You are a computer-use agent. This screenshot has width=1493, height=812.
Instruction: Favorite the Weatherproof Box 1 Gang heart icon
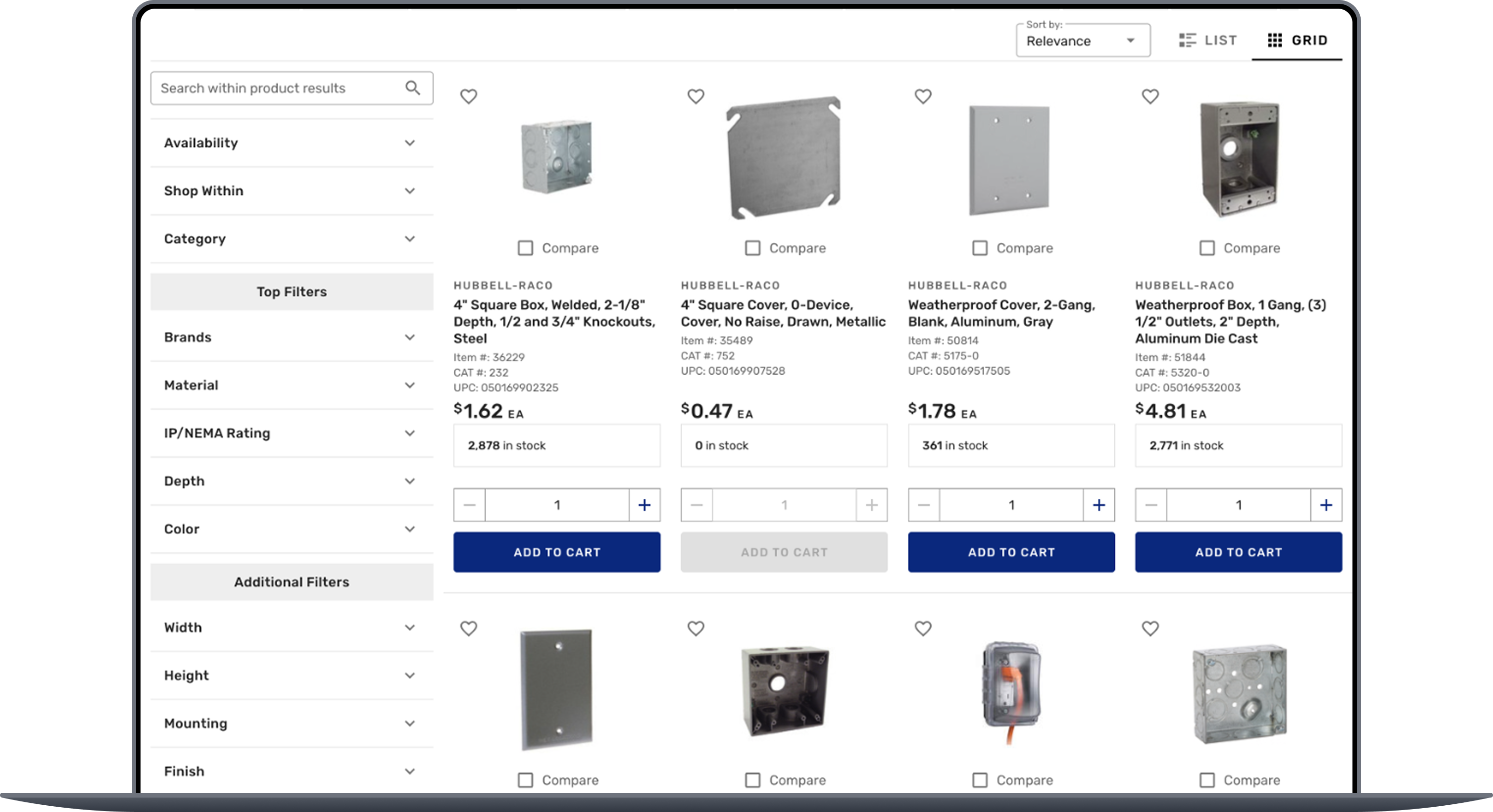pos(1150,96)
